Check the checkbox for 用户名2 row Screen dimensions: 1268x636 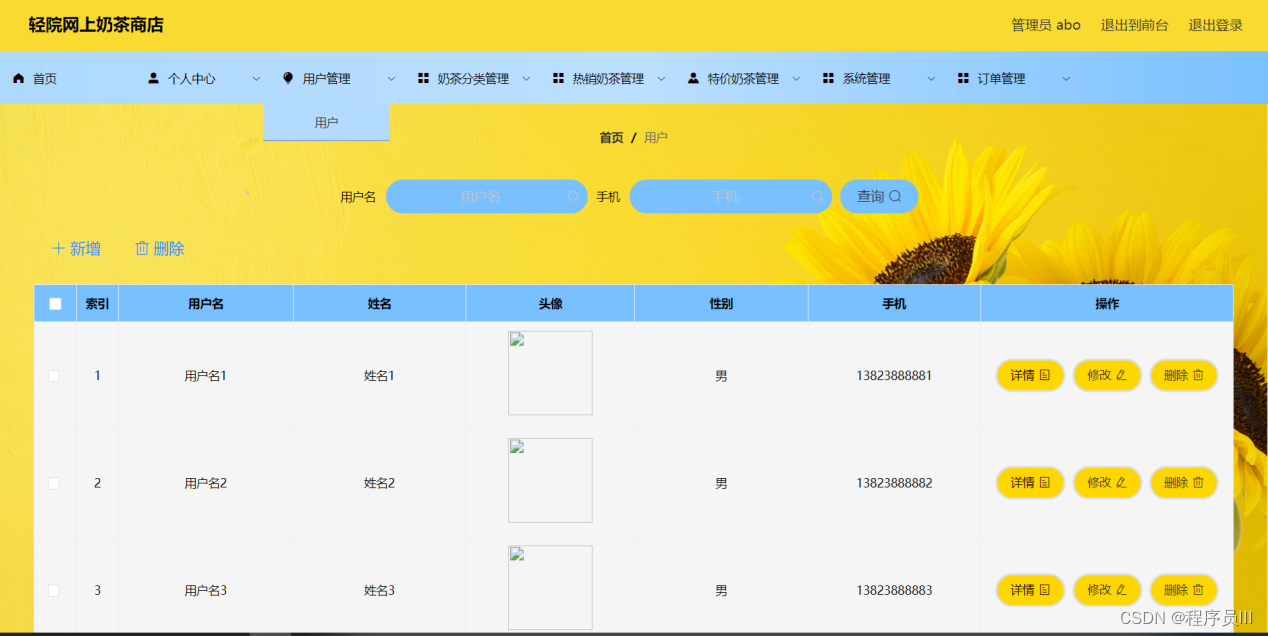click(54, 483)
